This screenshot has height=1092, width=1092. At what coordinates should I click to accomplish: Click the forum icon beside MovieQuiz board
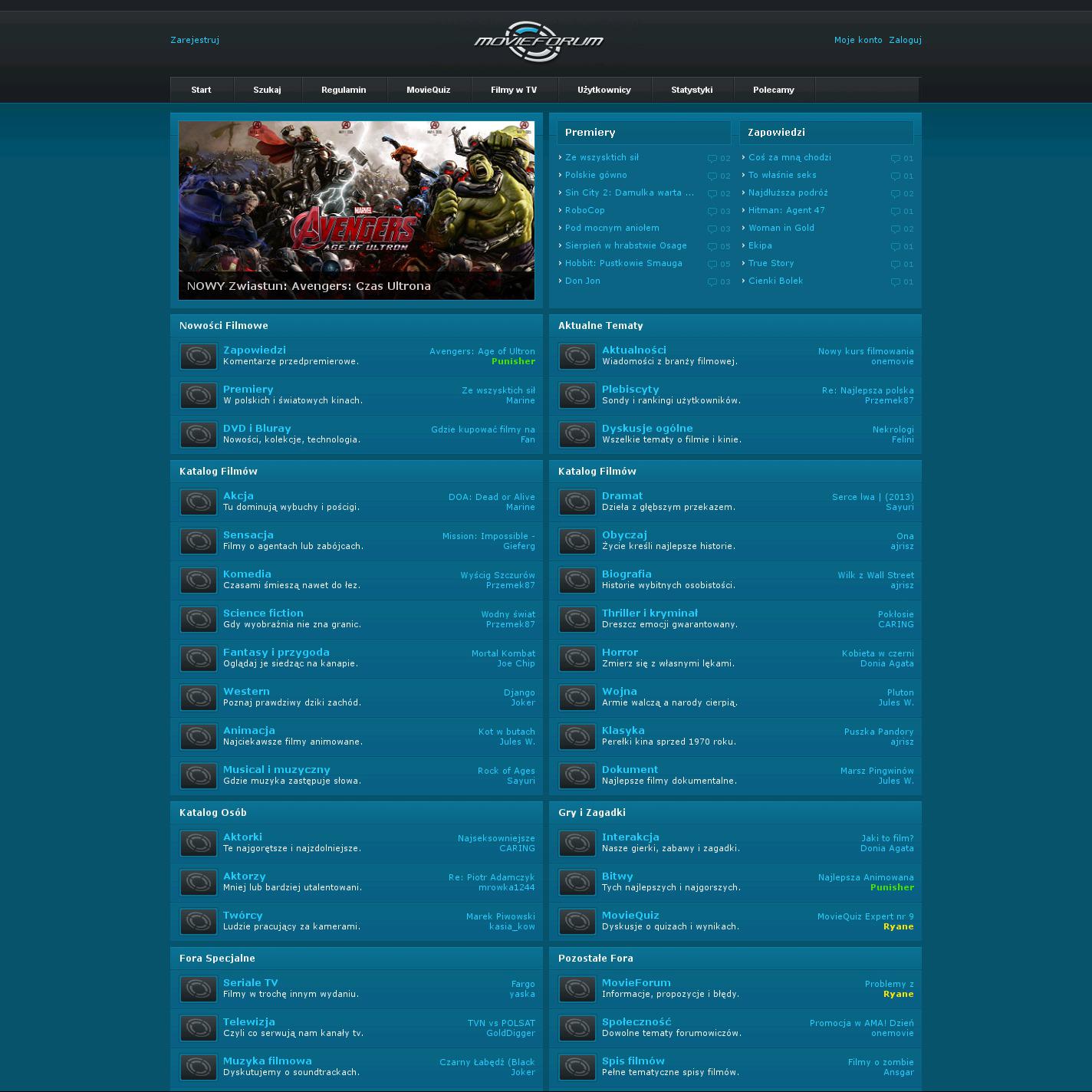click(x=577, y=922)
